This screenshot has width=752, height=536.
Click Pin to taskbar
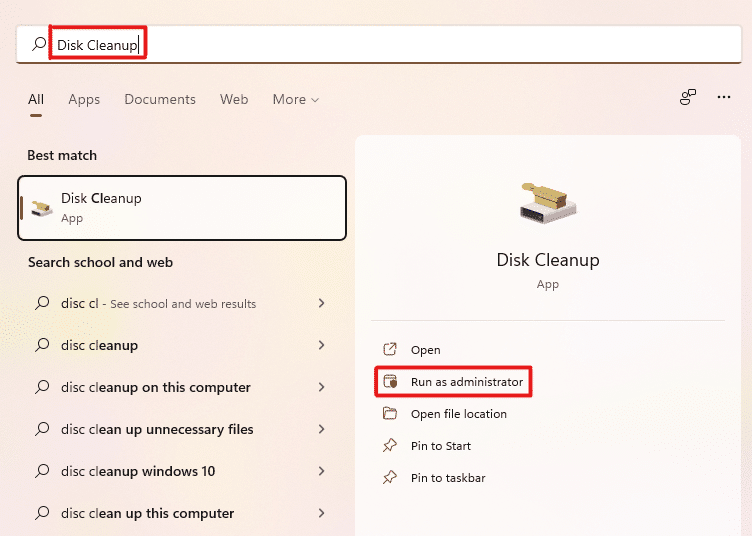(448, 478)
